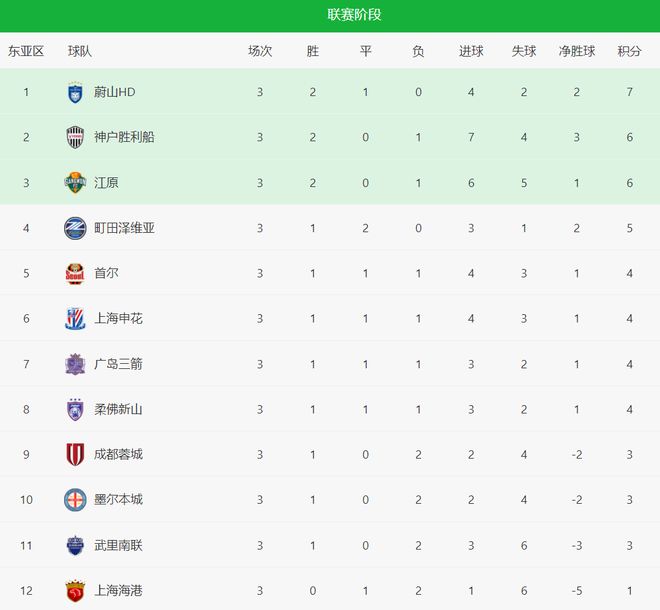
Task: Click the 町田泽维亚 team logo
Action: coord(75,228)
